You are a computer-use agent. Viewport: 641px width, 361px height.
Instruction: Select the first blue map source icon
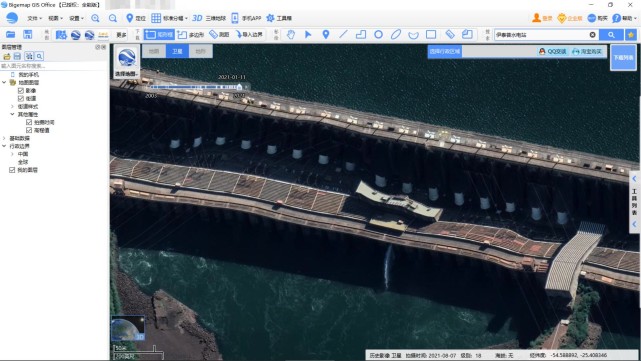[61, 35]
